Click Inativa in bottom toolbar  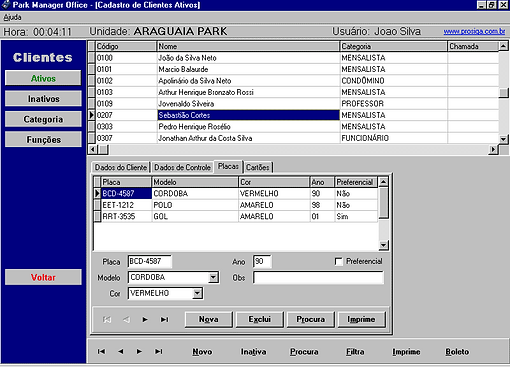coord(253,352)
